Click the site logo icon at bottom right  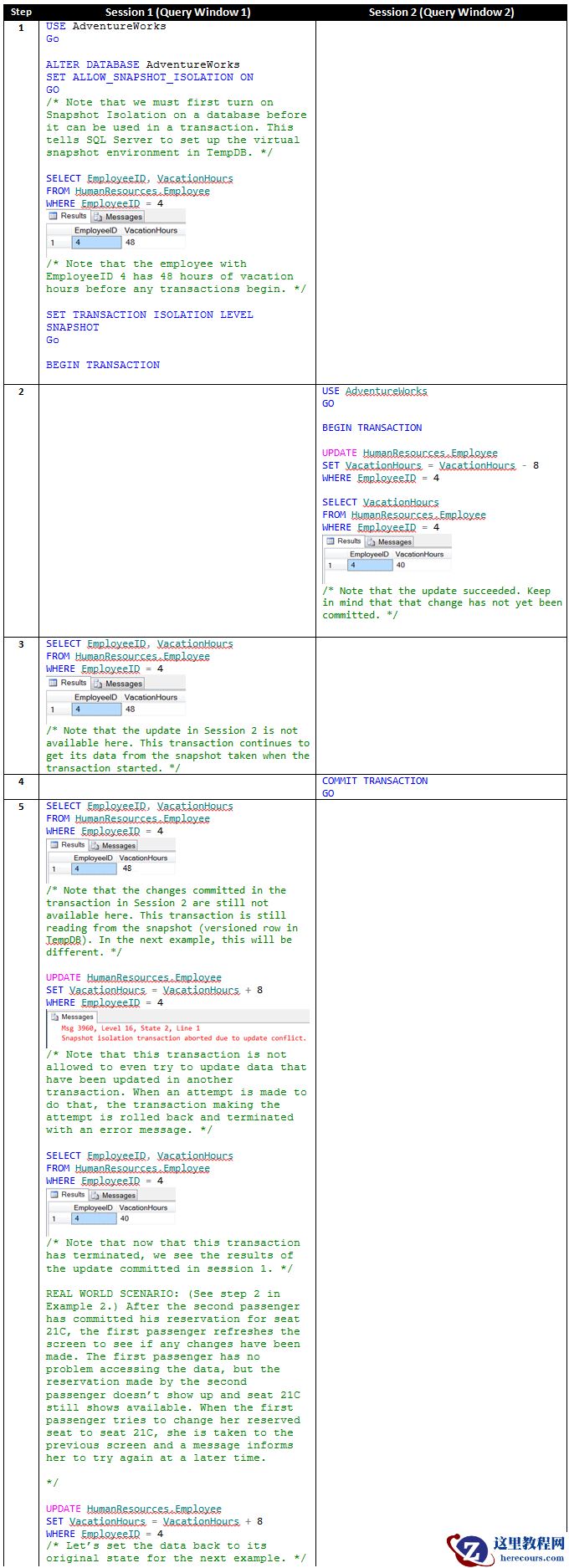click(470, 1548)
